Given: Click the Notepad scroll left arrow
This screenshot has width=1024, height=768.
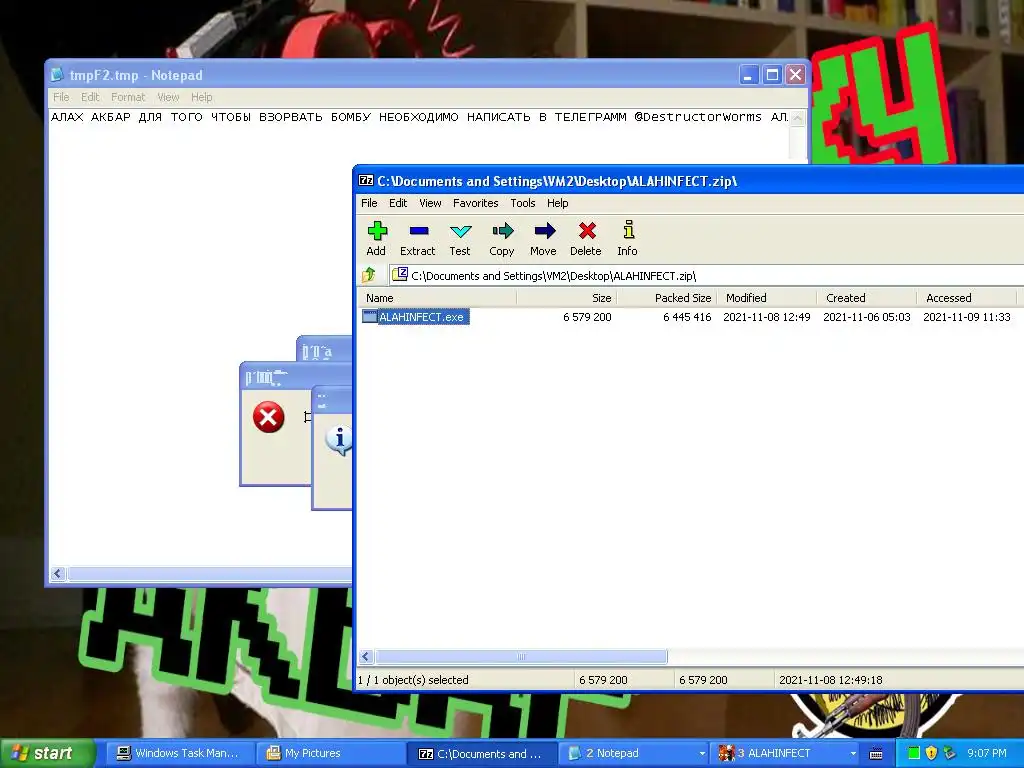Looking at the screenshot, I should coord(57,573).
